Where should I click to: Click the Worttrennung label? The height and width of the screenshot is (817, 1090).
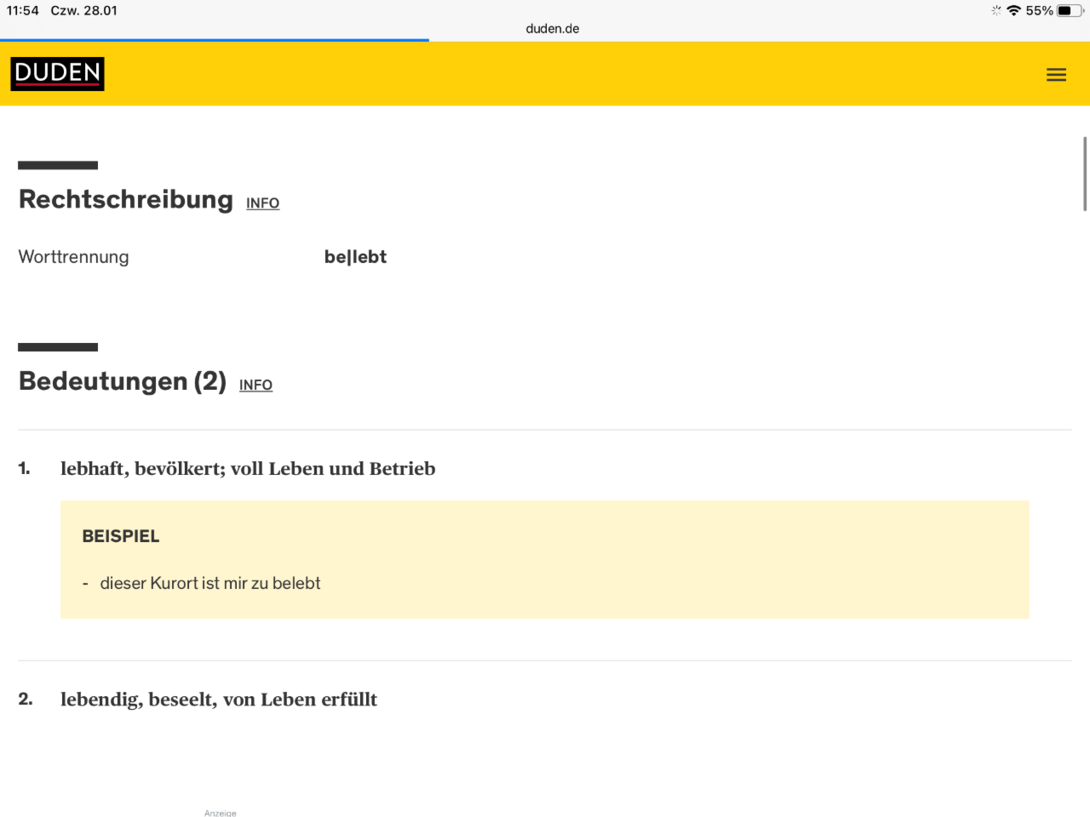[x=74, y=257]
